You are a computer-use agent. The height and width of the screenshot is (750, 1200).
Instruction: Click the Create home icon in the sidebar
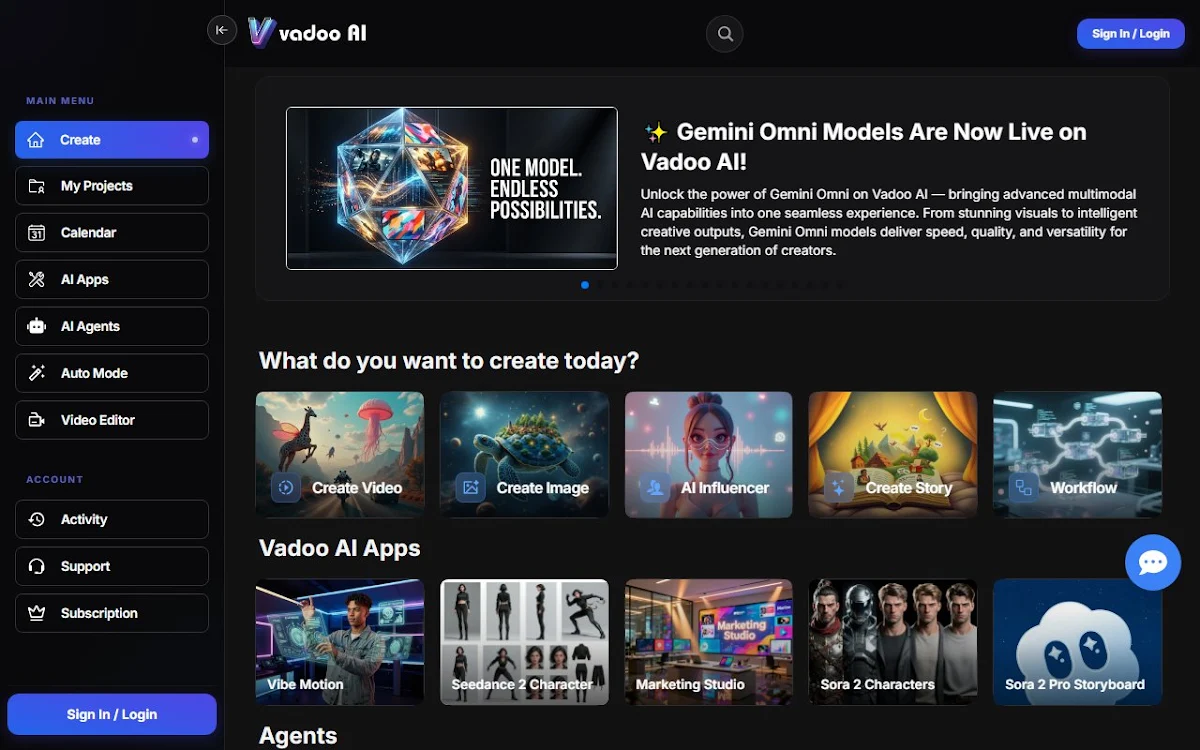point(37,140)
